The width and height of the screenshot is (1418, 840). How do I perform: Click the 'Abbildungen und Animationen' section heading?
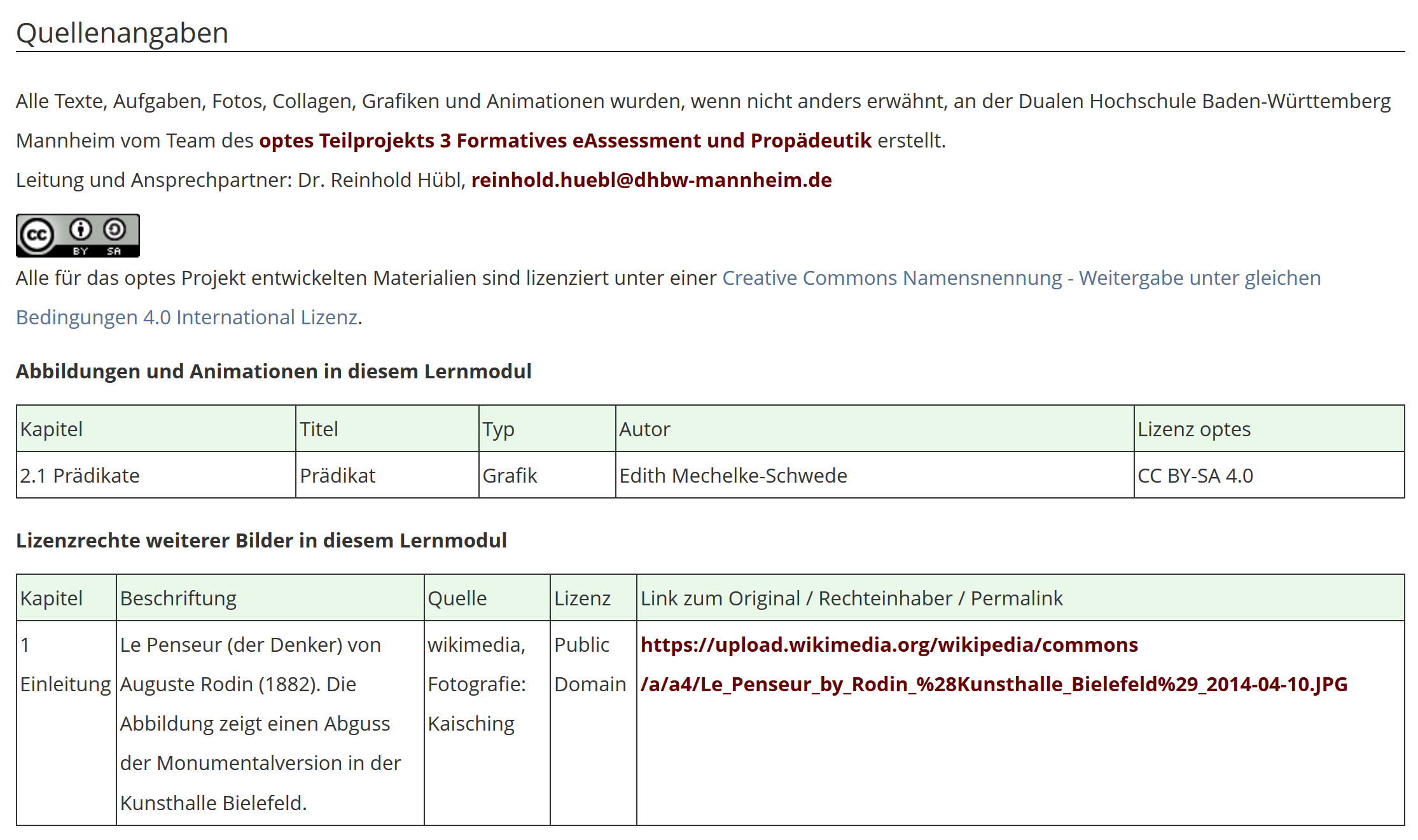click(x=274, y=371)
